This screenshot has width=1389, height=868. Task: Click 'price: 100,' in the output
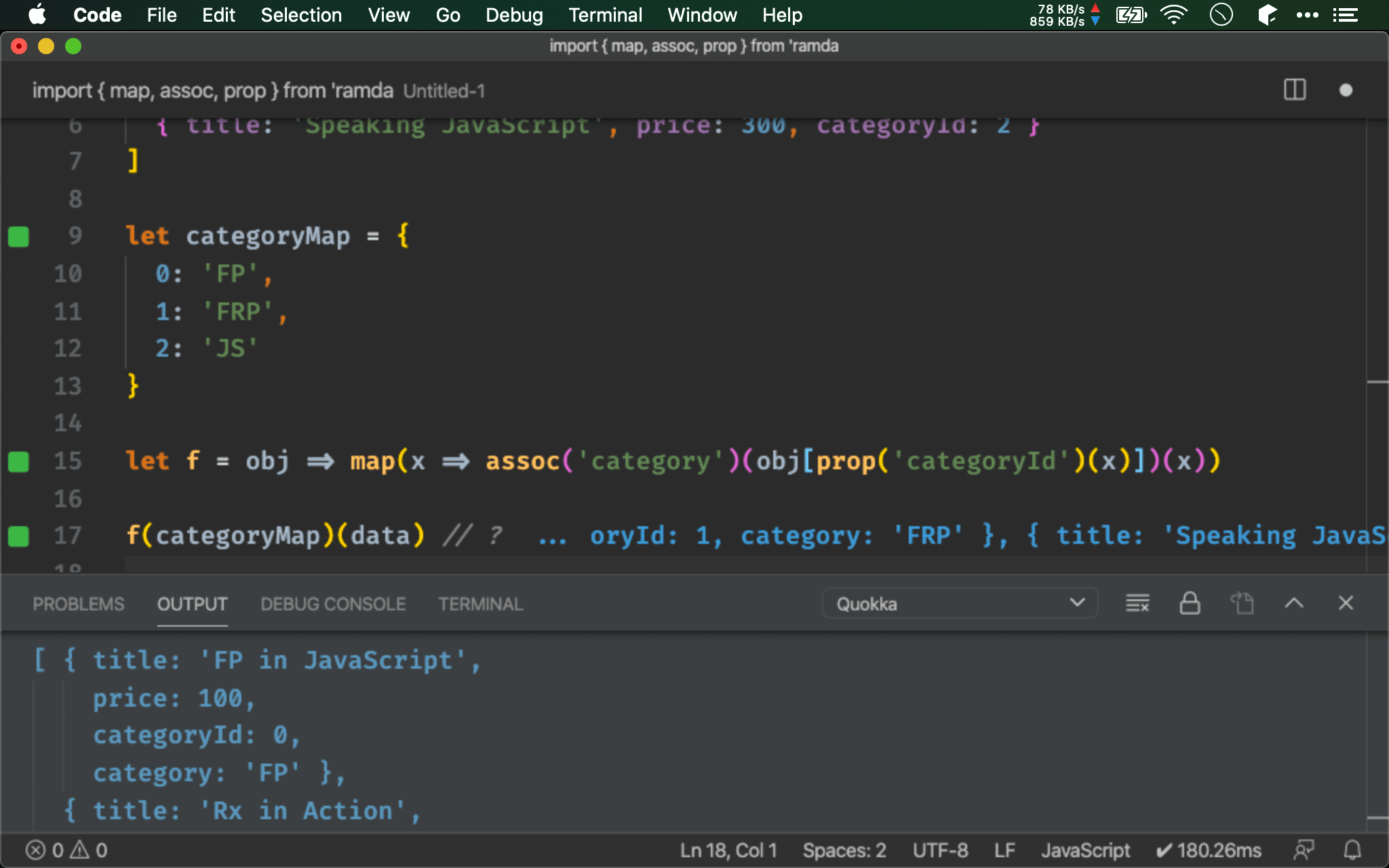tap(174, 698)
